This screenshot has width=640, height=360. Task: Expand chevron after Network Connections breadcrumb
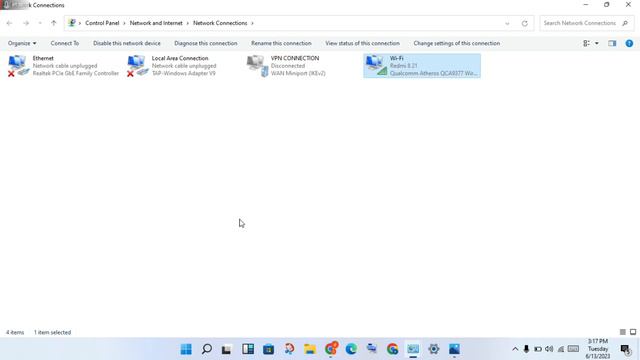point(252,23)
